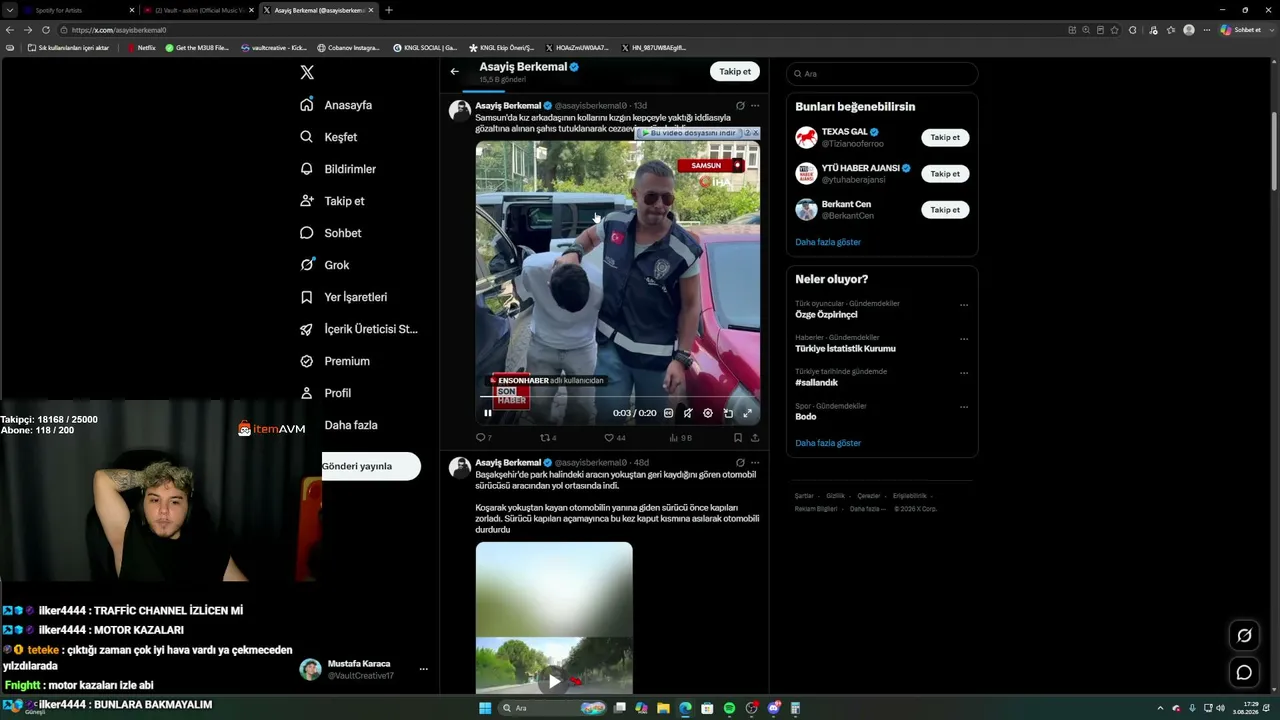Like the Samsun post

click(x=614, y=437)
